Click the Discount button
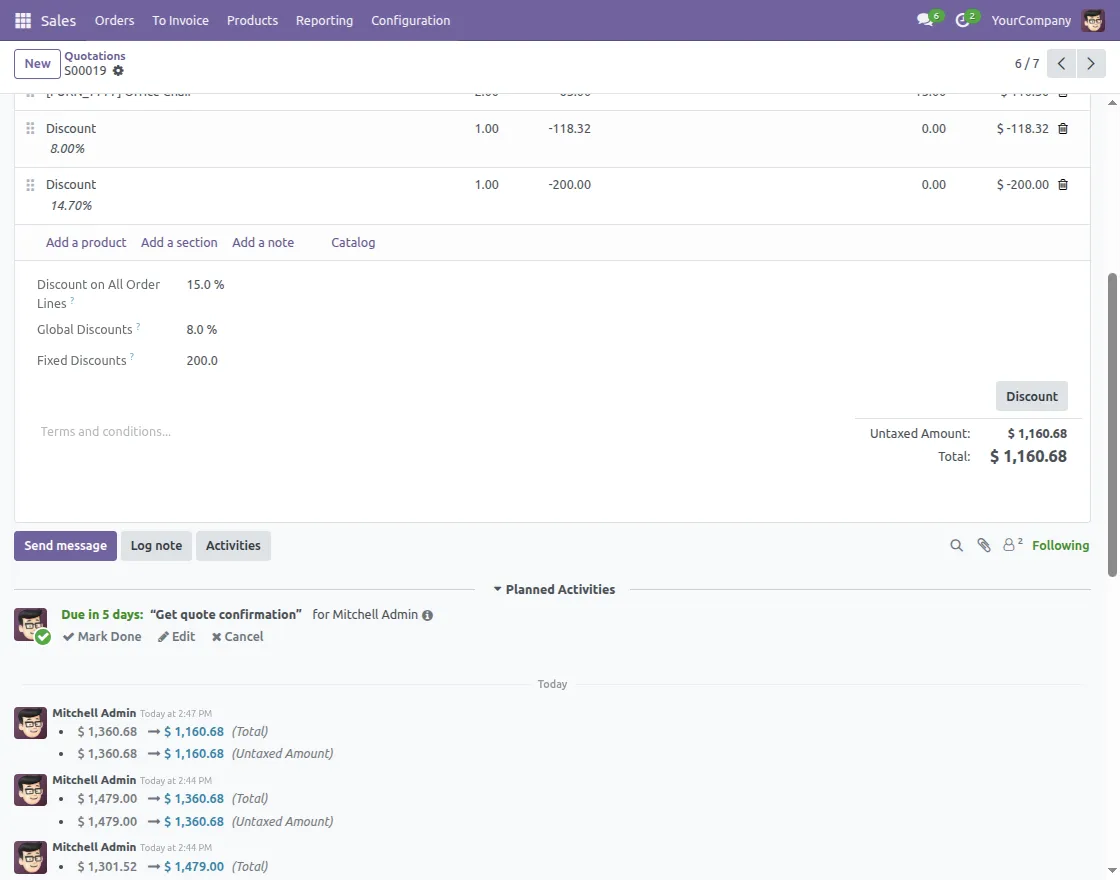This screenshot has height=880, width=1120. [x=1031, y=396]
